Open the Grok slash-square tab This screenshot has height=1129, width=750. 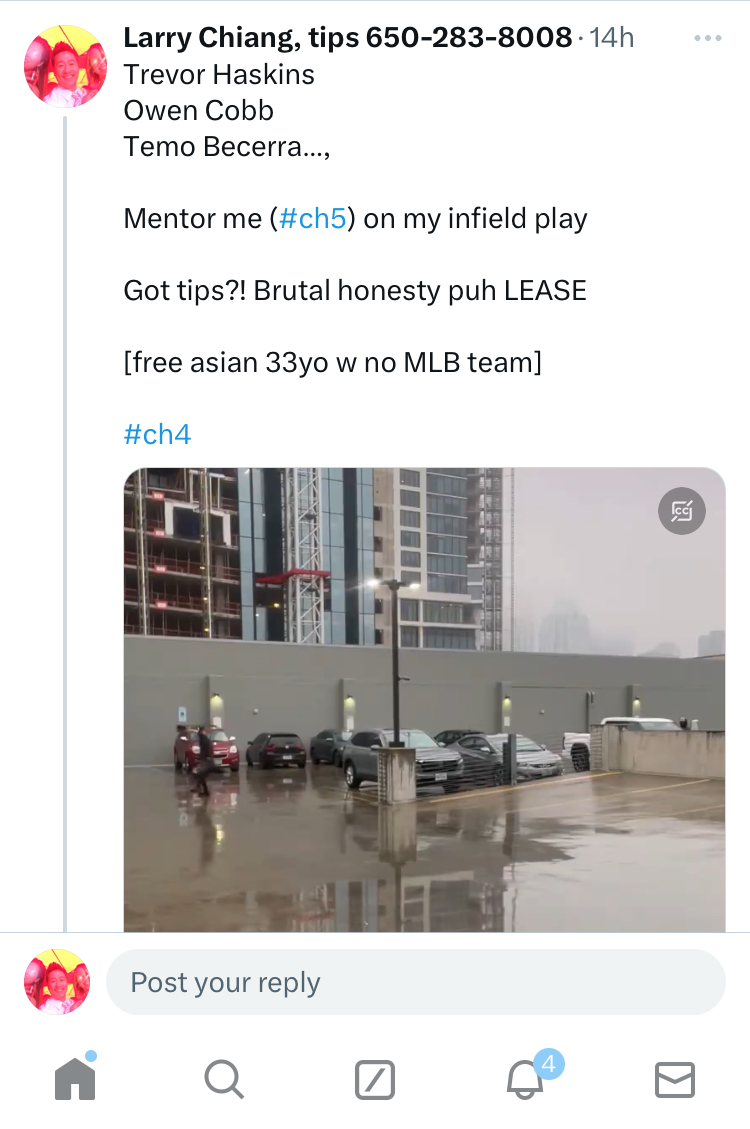point(375,1080)
